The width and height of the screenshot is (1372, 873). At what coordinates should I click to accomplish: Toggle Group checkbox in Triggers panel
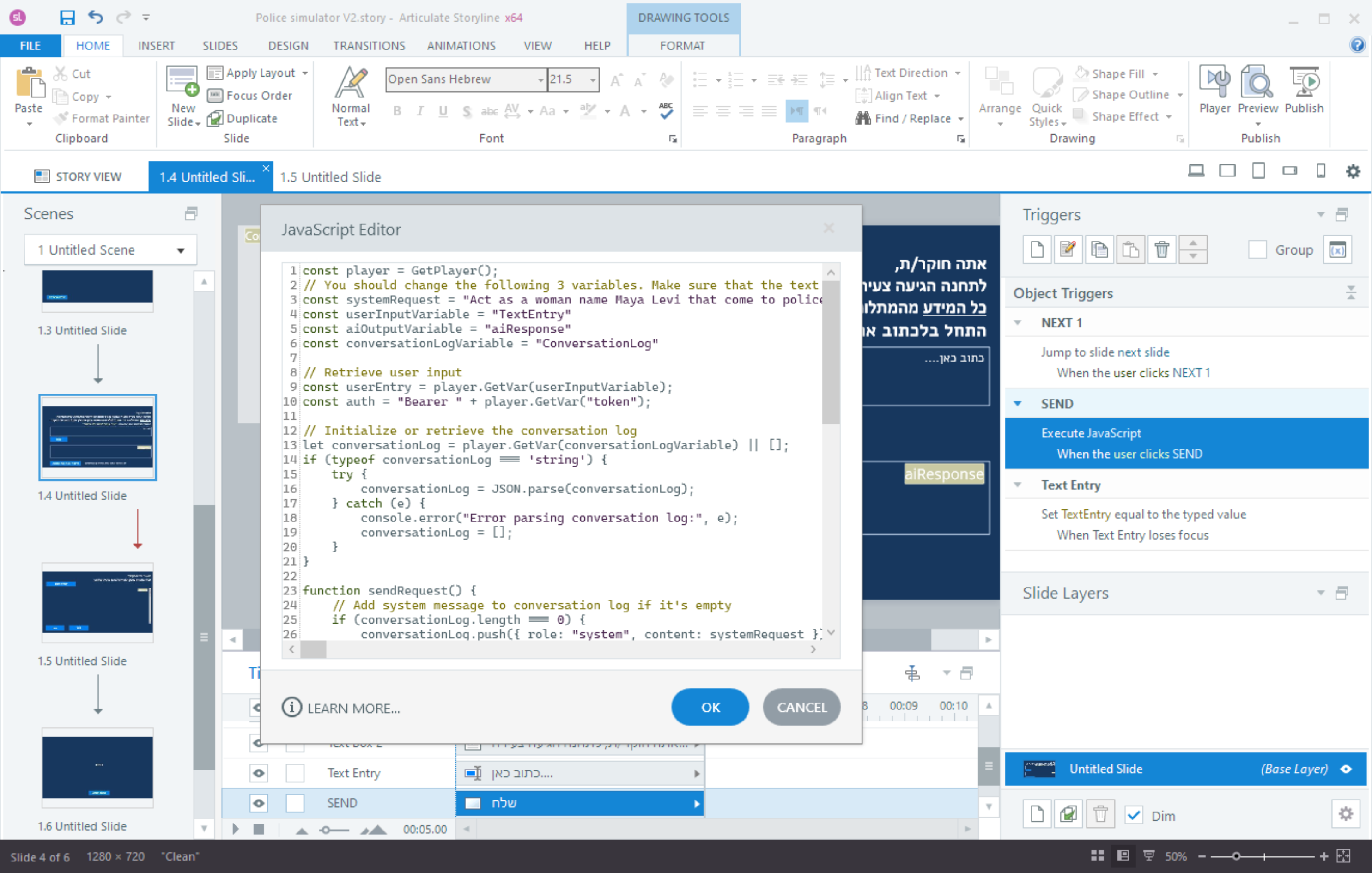click(x=1257, y=249)
